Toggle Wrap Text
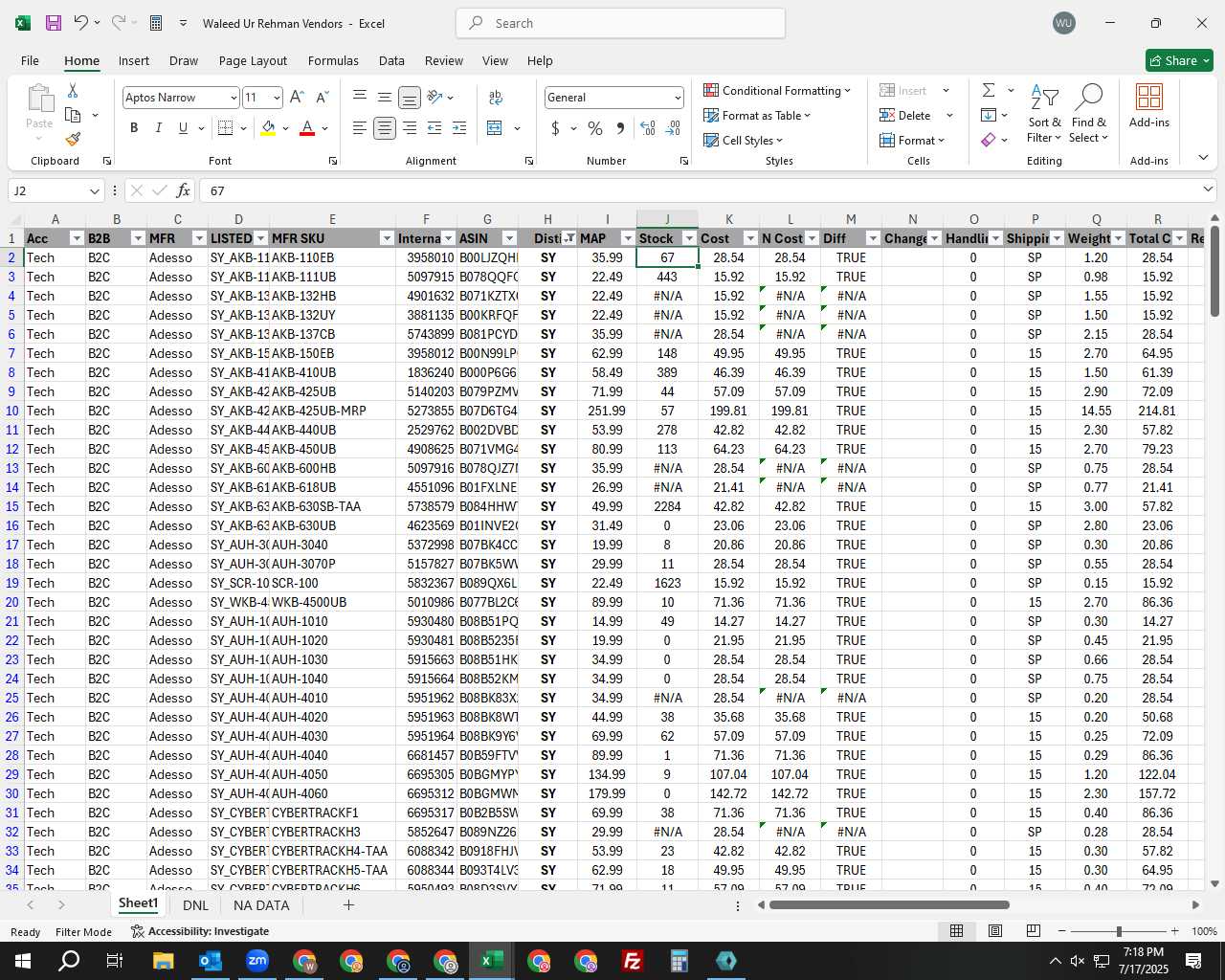This screenshot has height=980, width=1225. [496, 97]
